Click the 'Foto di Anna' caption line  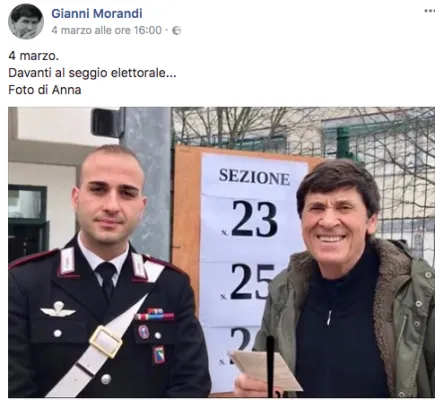(x=45, y=90)
